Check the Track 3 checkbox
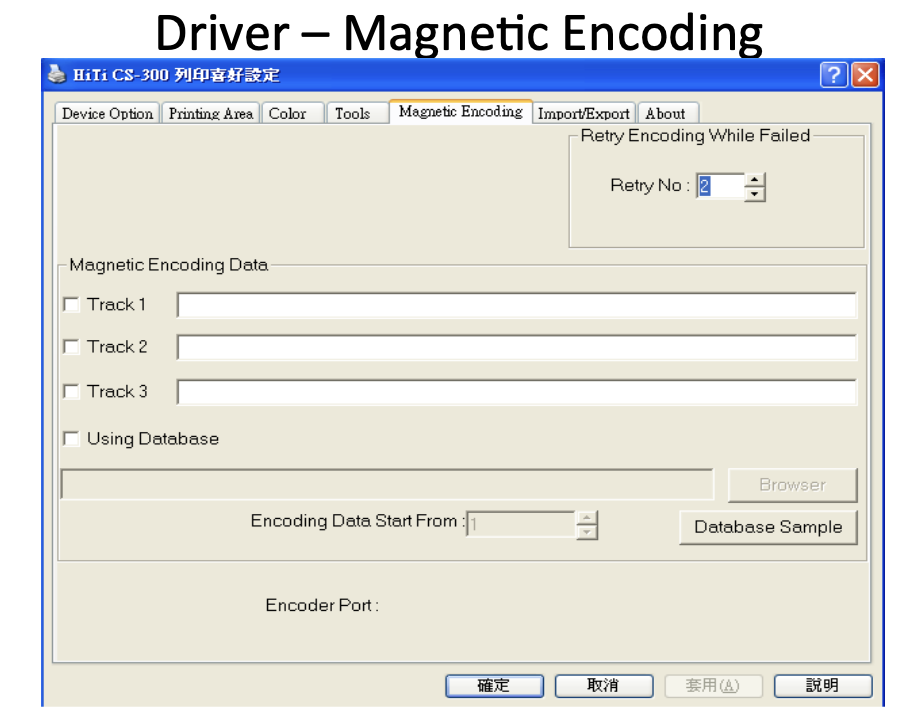918x714 pixels. click(71, 392)
